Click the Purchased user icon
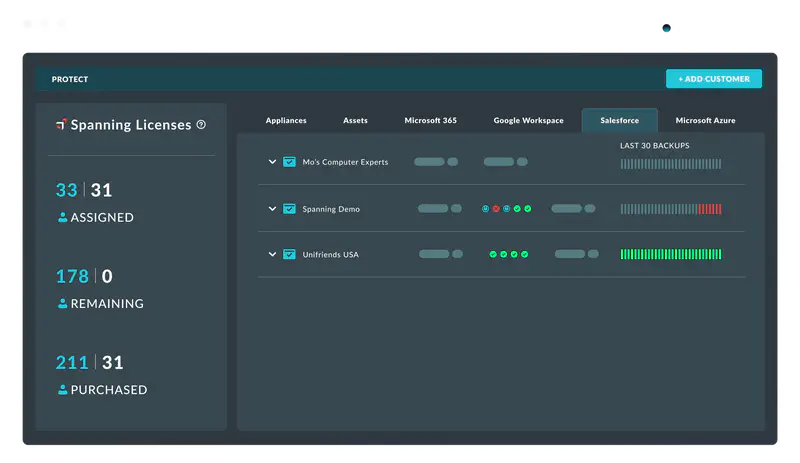 click(62, 390)
